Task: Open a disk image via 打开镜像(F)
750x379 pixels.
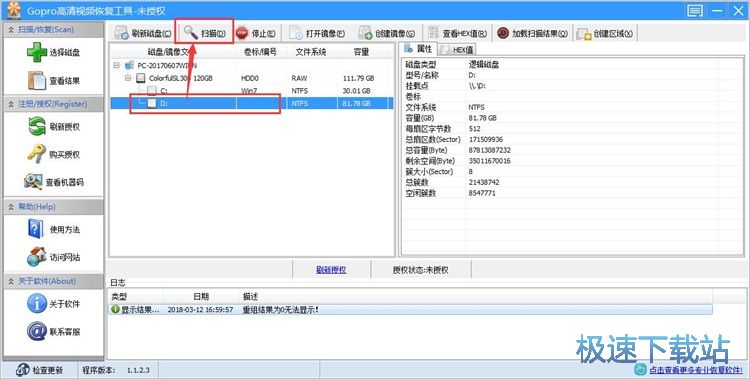Action: pyautogui.click(x=318, y=33)
